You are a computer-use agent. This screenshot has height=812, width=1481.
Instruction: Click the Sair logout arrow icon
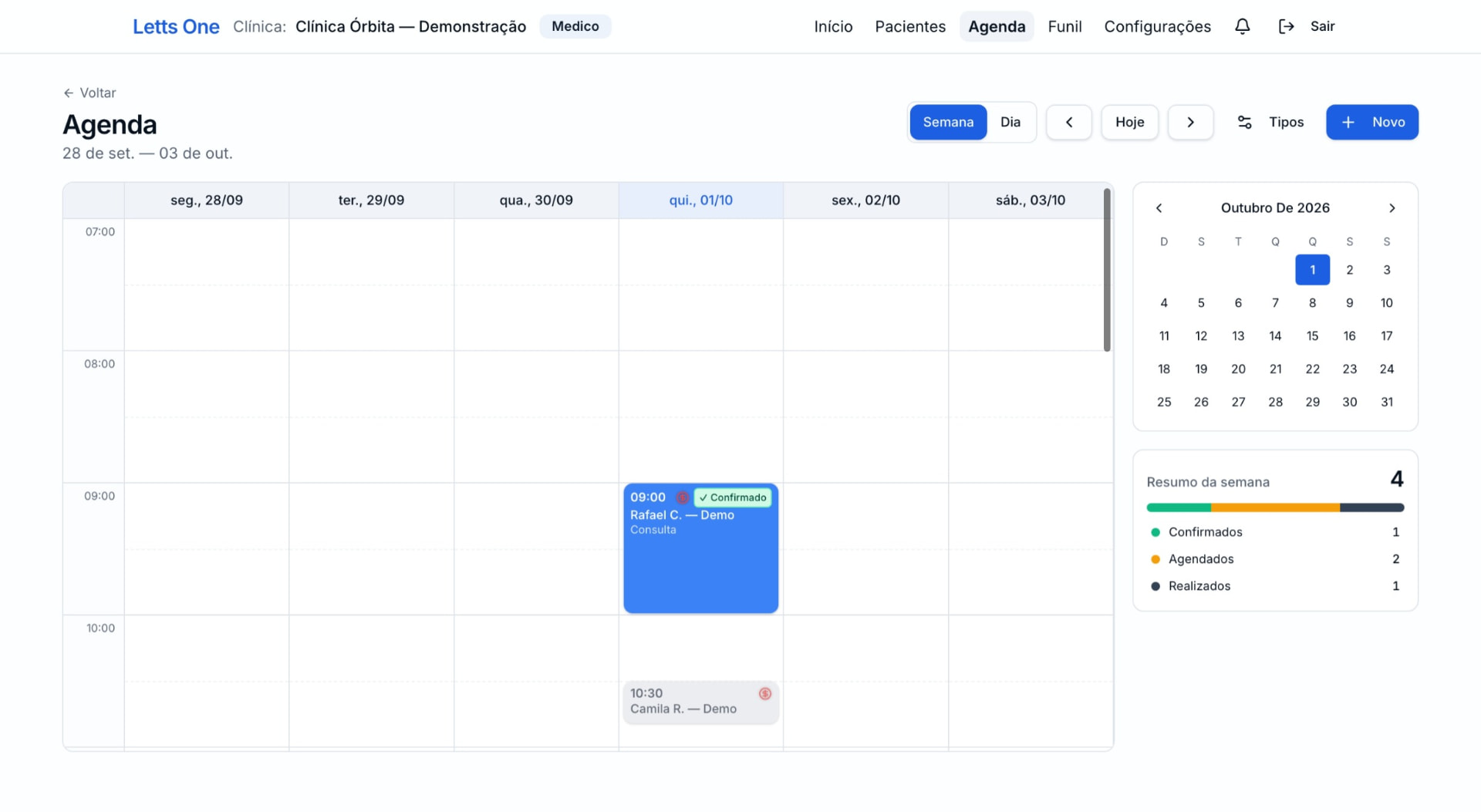(x=1286, y=26)
